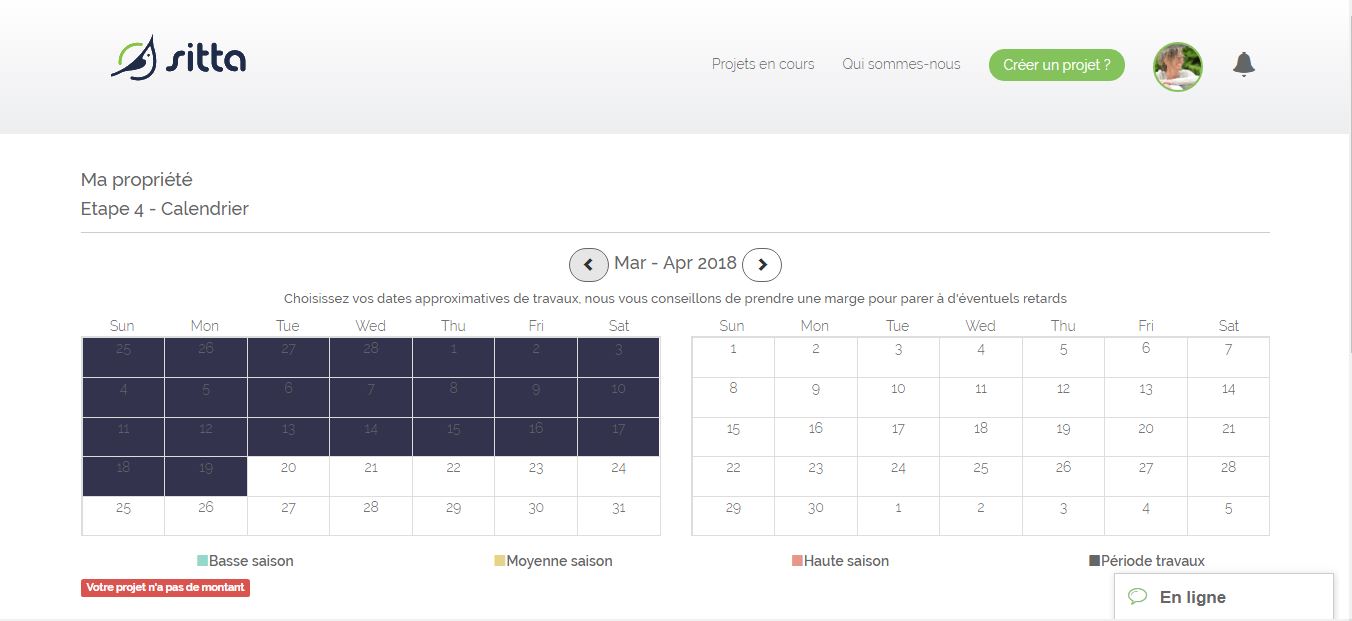Select March 23 in the left calendar

tap(536, 477)
